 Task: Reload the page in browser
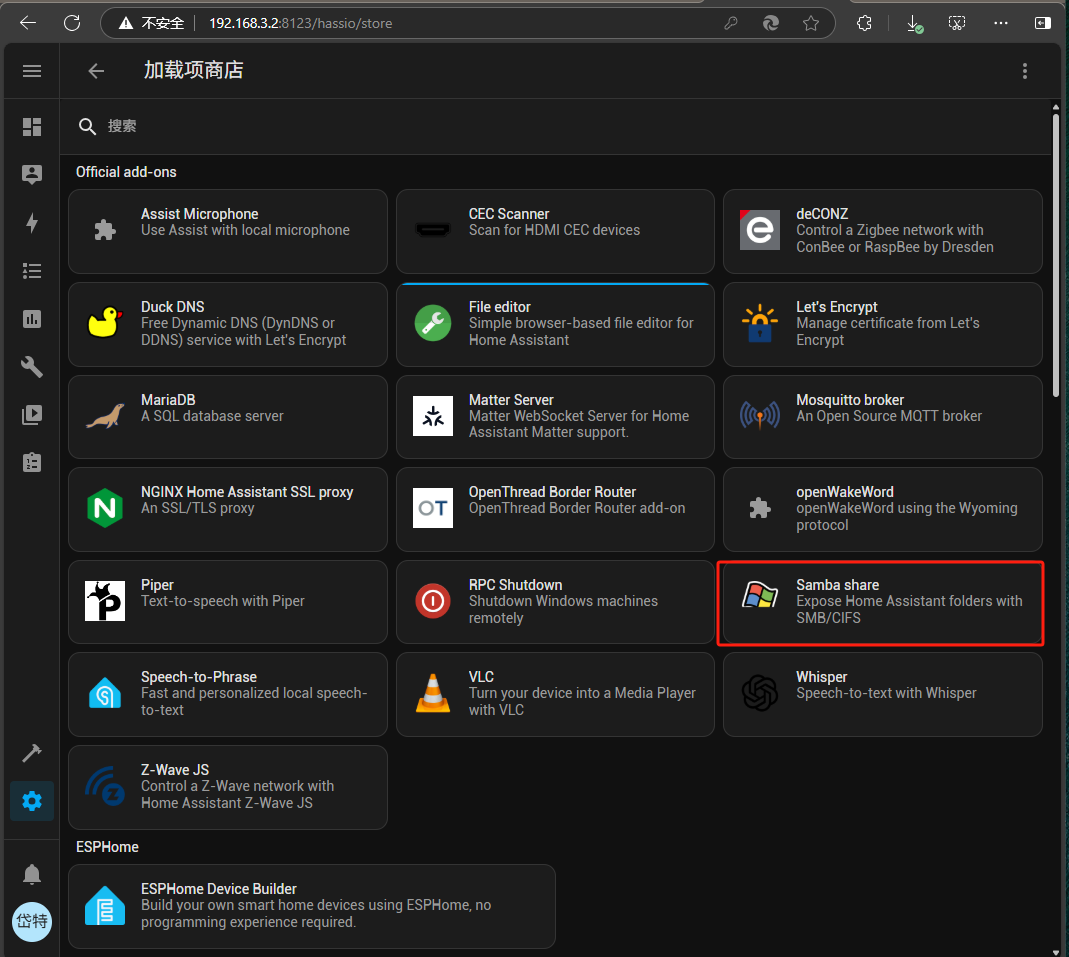click(x=72, y=23)
